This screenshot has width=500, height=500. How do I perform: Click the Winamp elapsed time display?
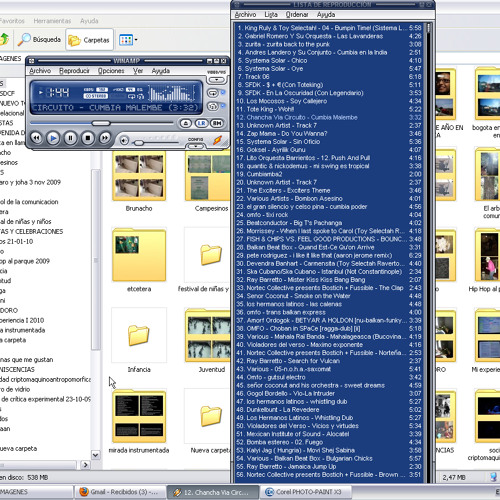[58, 92]
